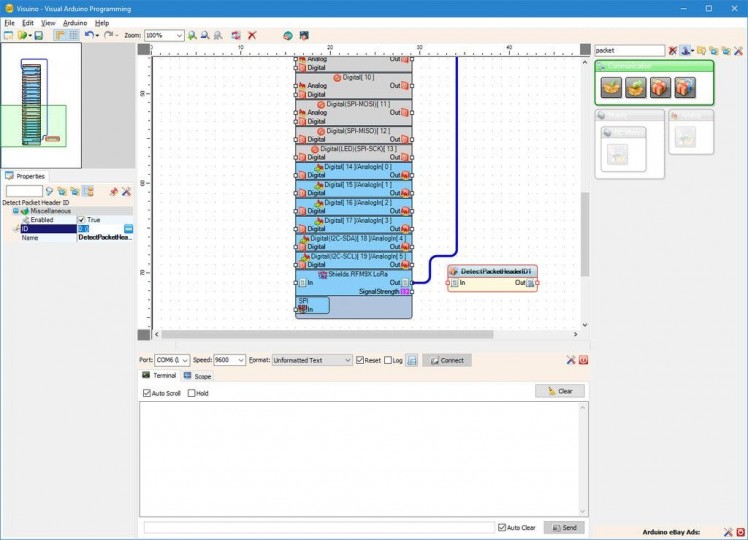
Task: Click the Zoom In magnifier icon
Action: tap(193, 35)
